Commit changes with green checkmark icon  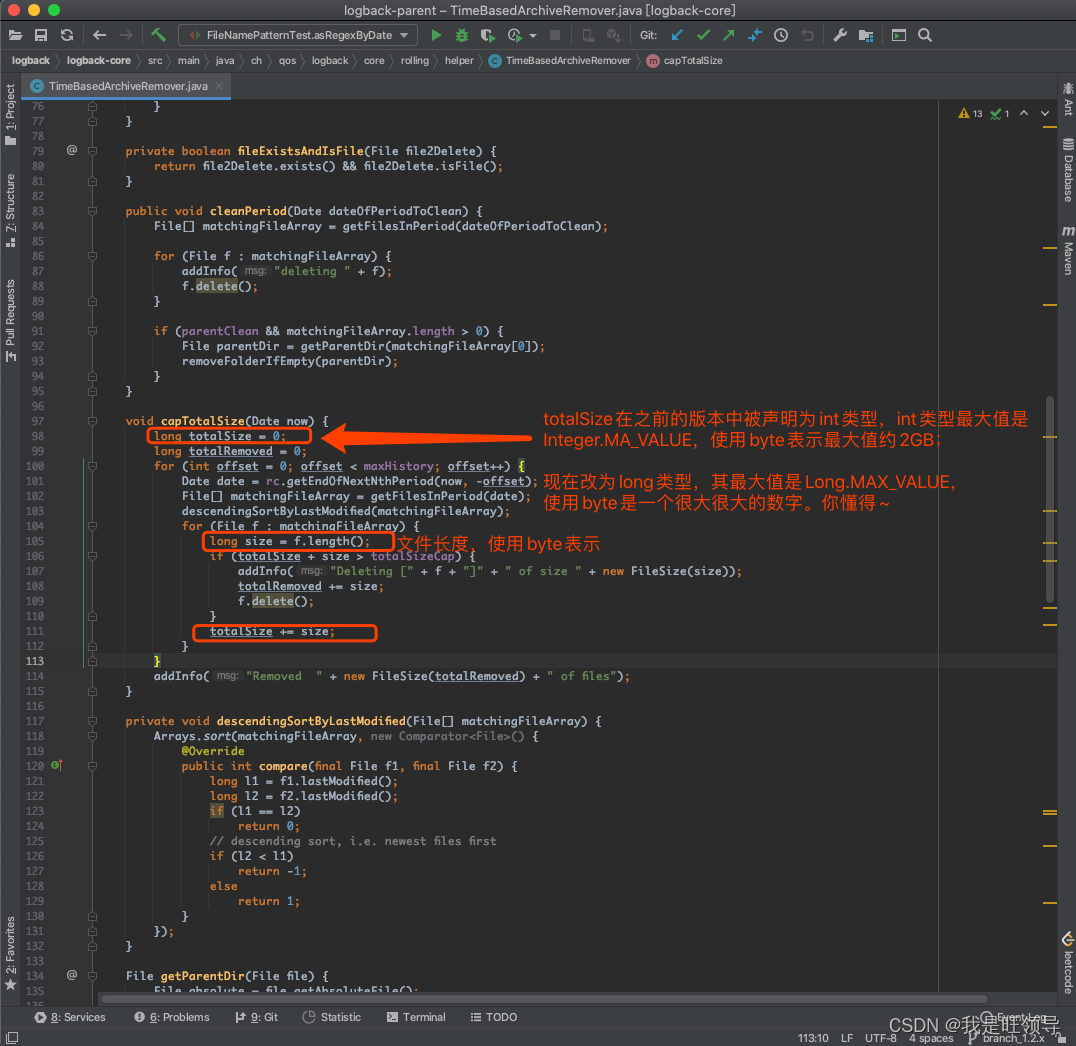pyautogui.click(x=703, y=35)
